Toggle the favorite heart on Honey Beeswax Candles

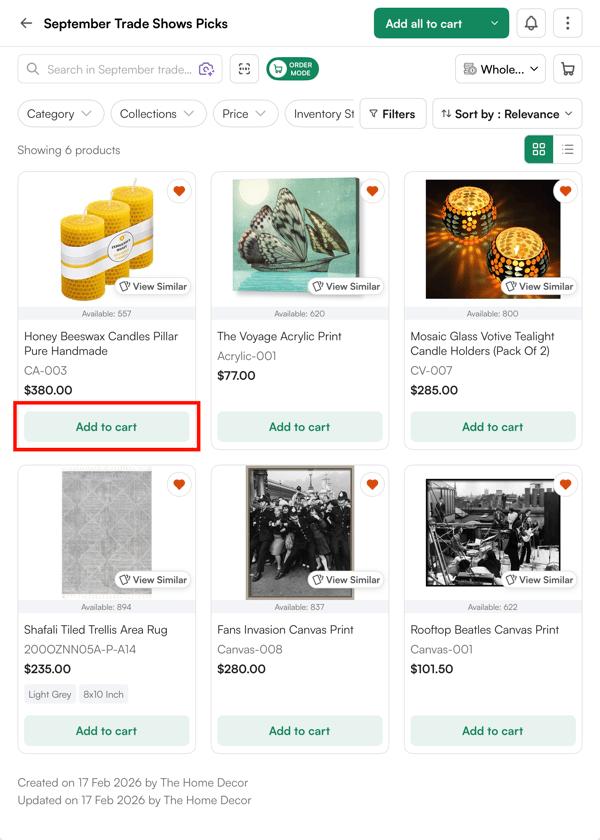(179, 191)
